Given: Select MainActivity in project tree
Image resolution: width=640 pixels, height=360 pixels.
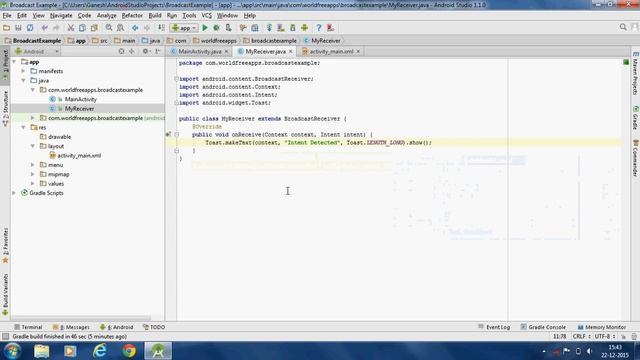Looking at the screenshot, I should 80,99.
